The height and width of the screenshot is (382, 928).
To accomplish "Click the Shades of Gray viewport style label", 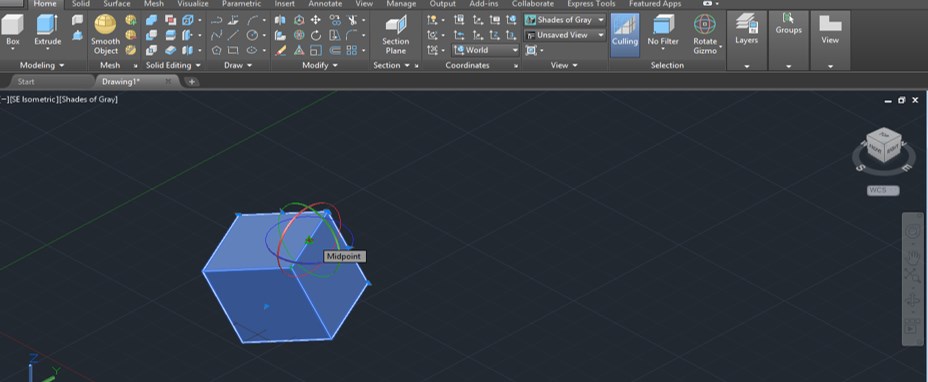I will (x=89, y=99).
